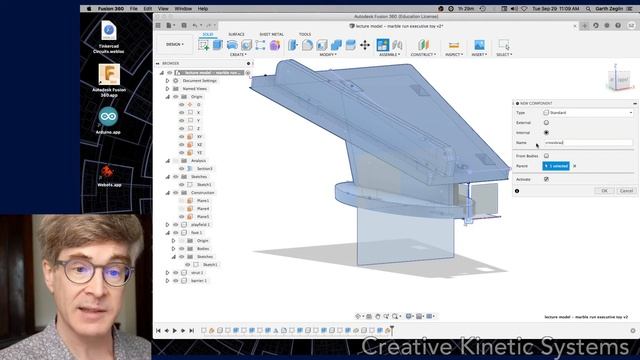Open the data panel grid icon
Screen dimensions: 640x360
coord(158,25)
